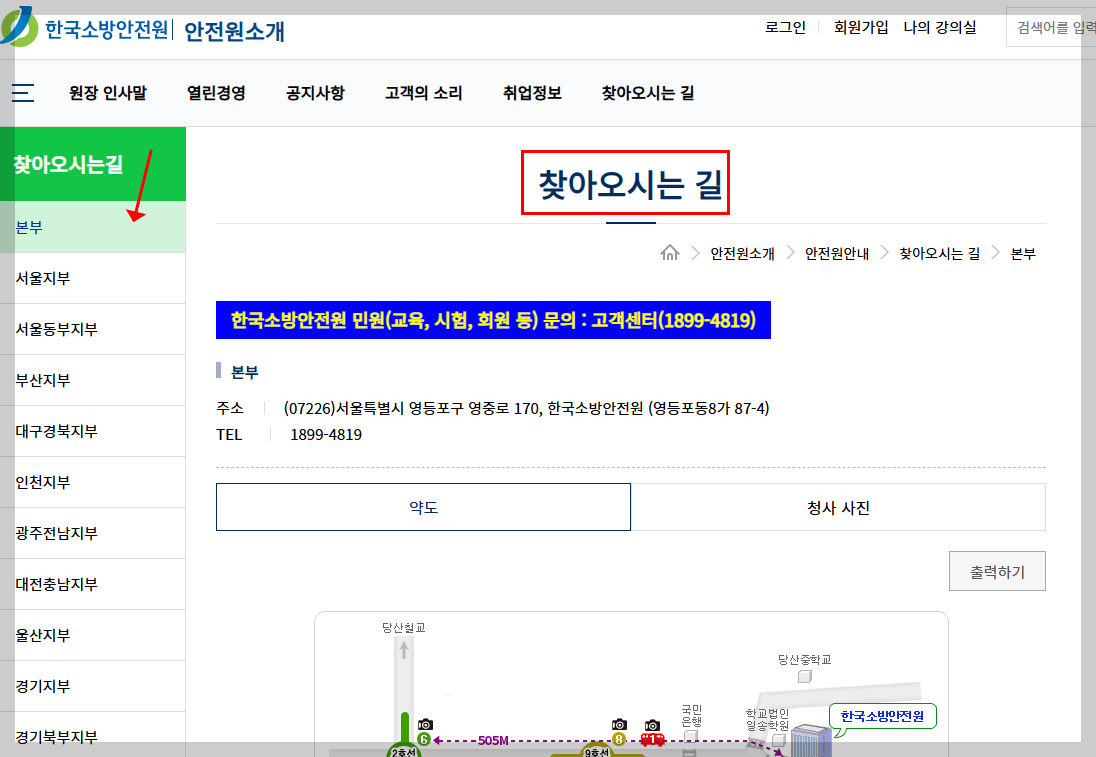Click the blue 고객센터(1899-4819) banner
The image size is (1096, 757).
(493, 320)
